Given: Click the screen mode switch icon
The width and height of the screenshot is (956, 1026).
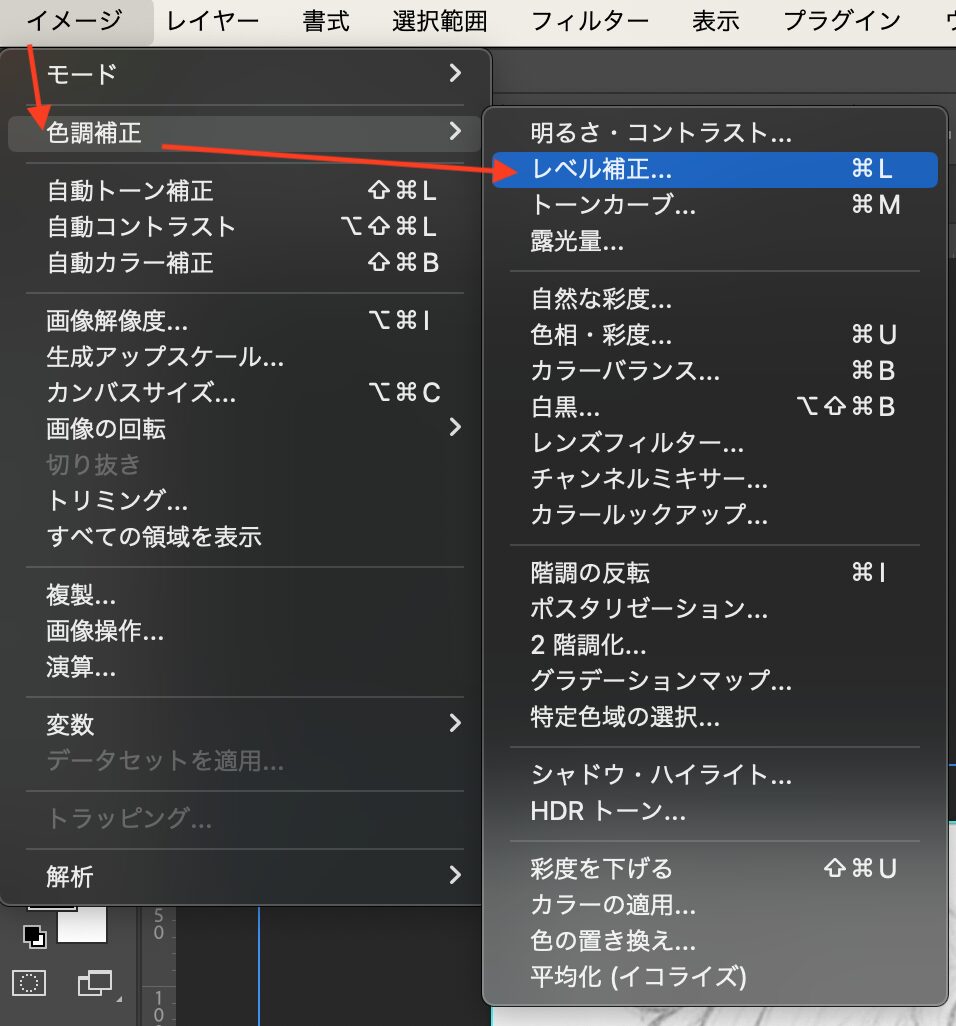Looking at the screenshot, I should [96, 983].
